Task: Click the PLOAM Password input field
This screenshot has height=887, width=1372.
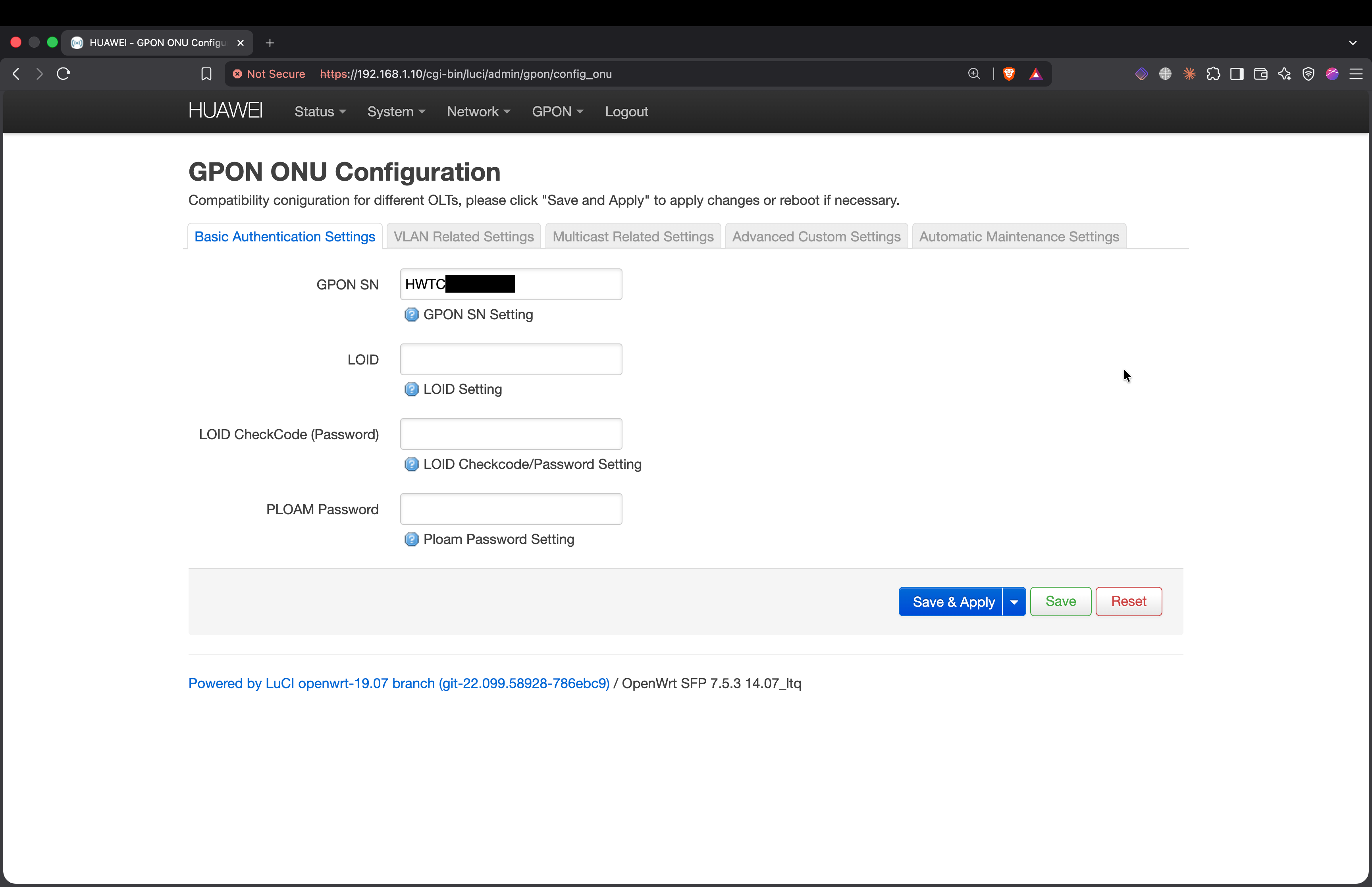Action: coord(511,509)
